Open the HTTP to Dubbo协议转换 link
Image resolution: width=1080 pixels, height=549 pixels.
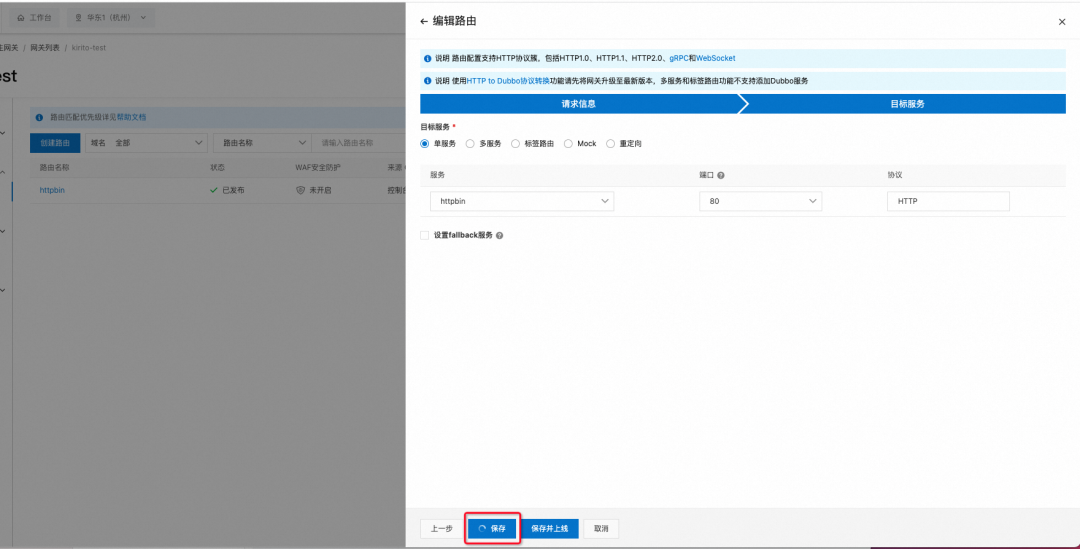point(508,81)
